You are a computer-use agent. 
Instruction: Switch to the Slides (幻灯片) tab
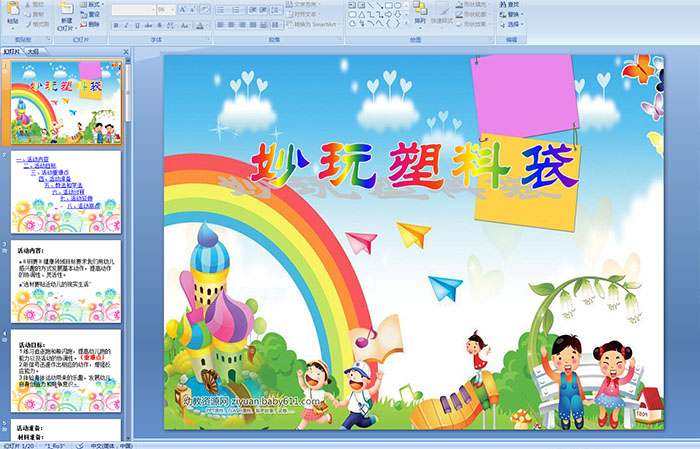coord(12,52)
